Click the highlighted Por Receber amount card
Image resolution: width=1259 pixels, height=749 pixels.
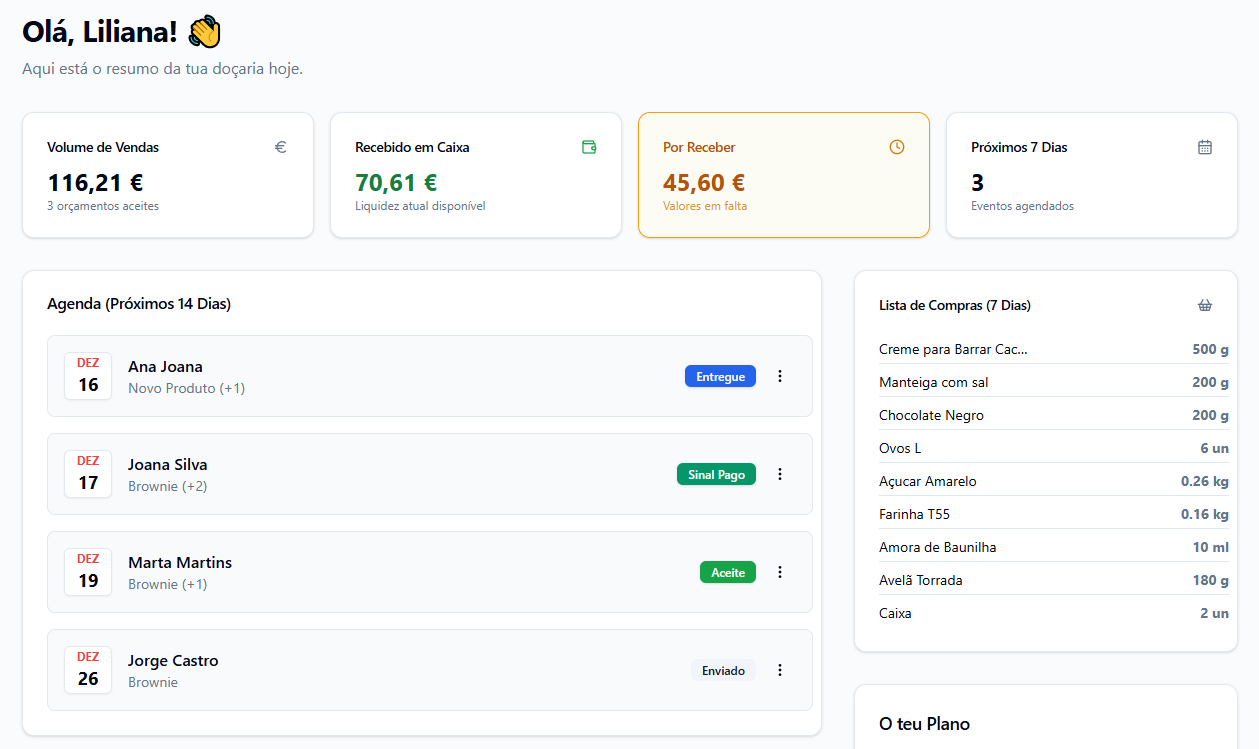783,175
